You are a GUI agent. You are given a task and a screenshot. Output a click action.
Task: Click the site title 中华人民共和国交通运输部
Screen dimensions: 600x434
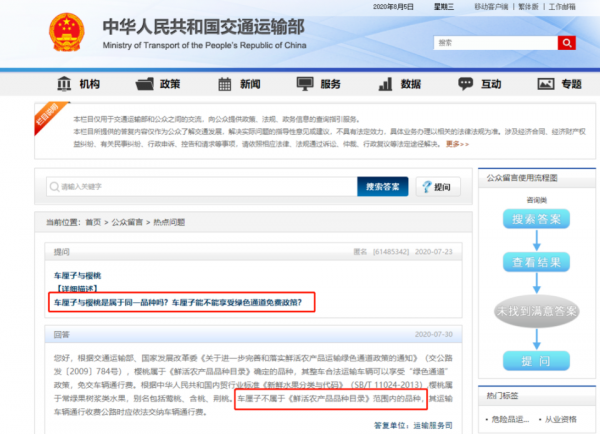tap(204, 27)
